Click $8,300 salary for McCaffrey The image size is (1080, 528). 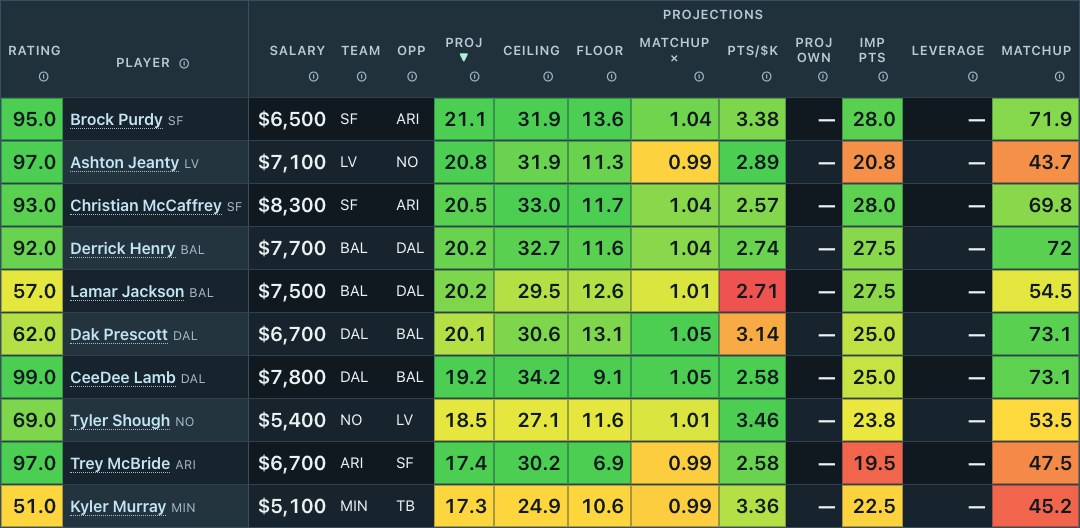(292, 205)
